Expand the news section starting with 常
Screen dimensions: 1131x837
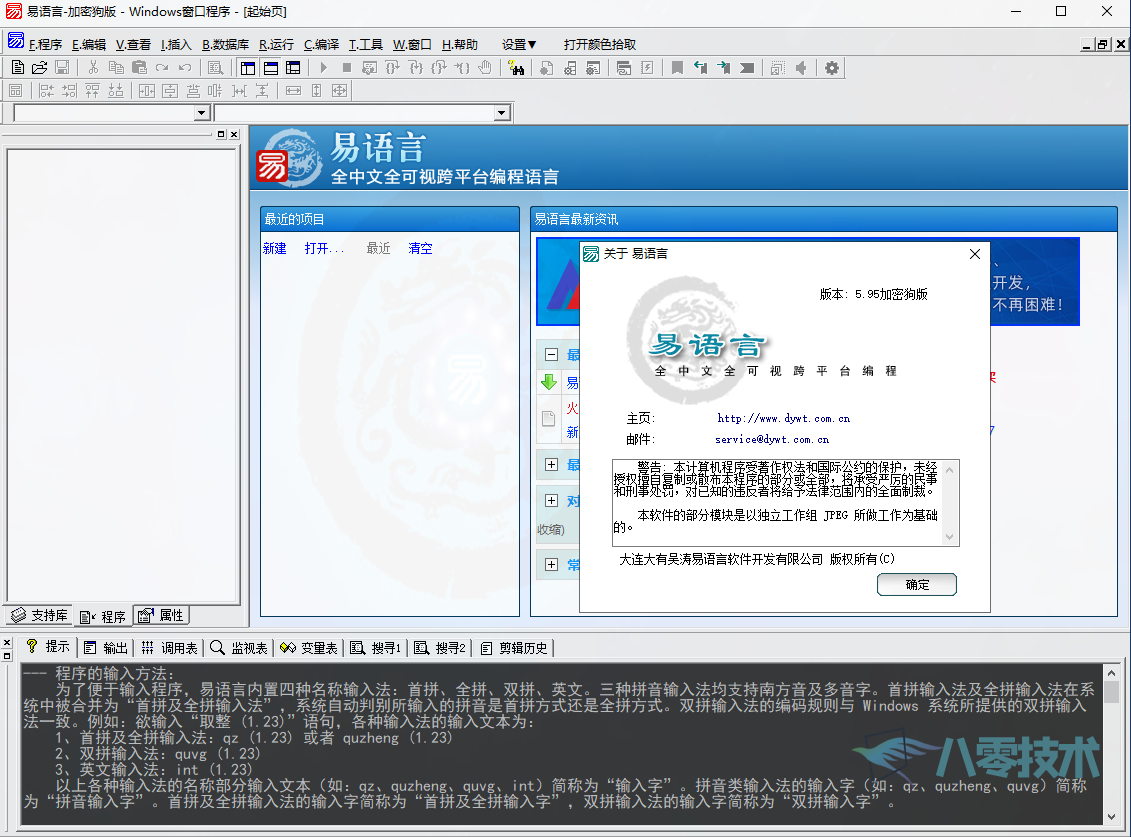coord(552,564)
